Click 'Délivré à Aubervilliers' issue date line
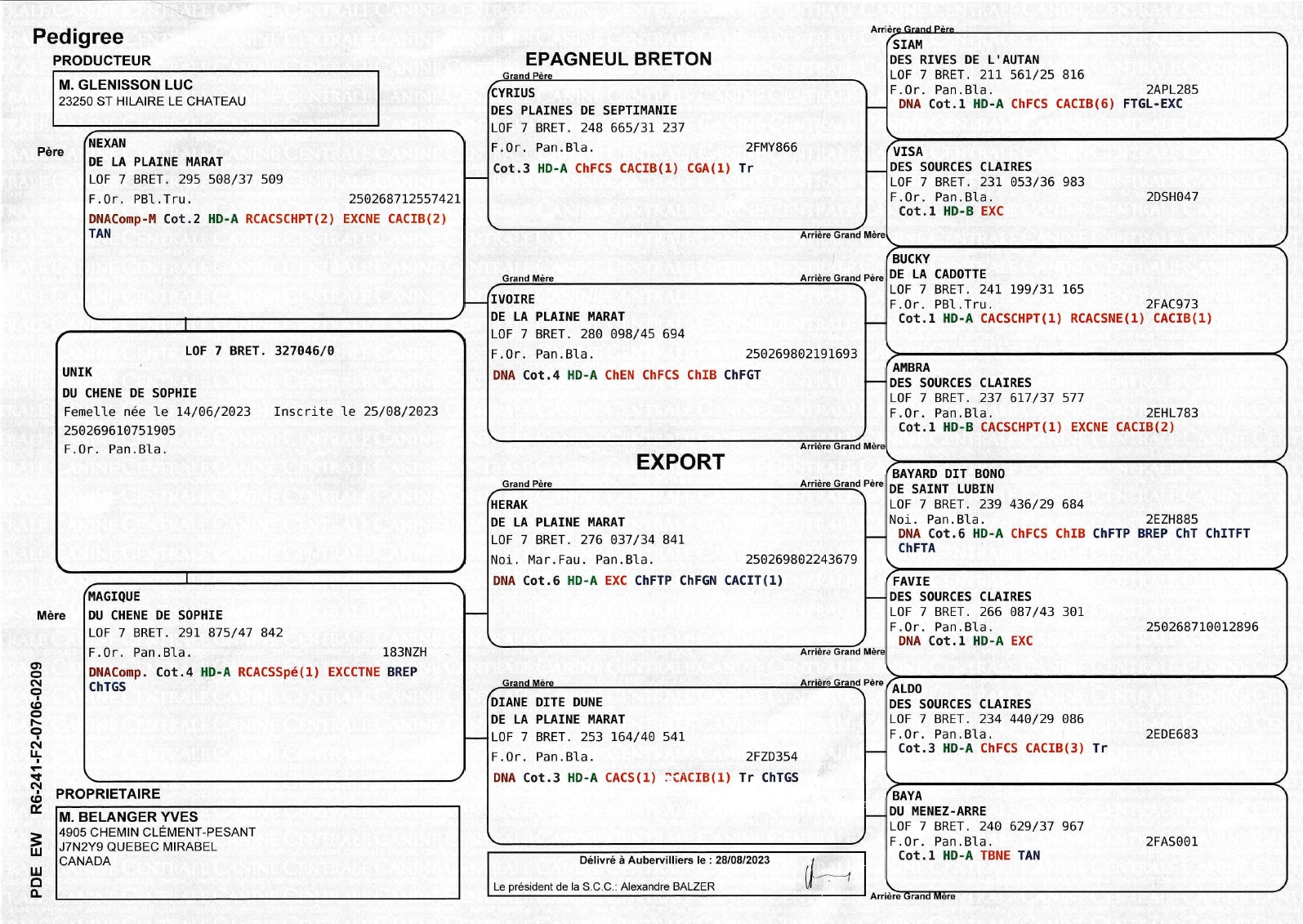 point(674,860)
